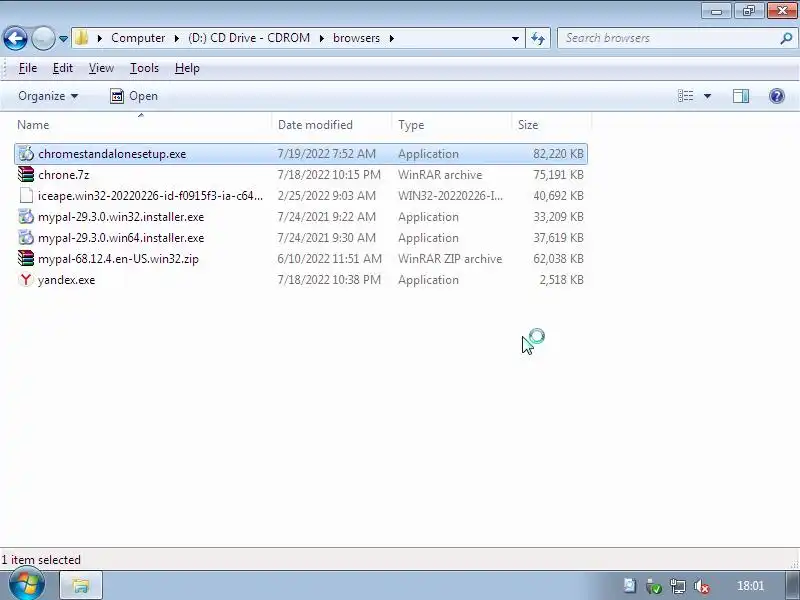Go to (D:) CD Drive - CDROM breadcrumb
The image size is (800, 600).
(249, 38)
